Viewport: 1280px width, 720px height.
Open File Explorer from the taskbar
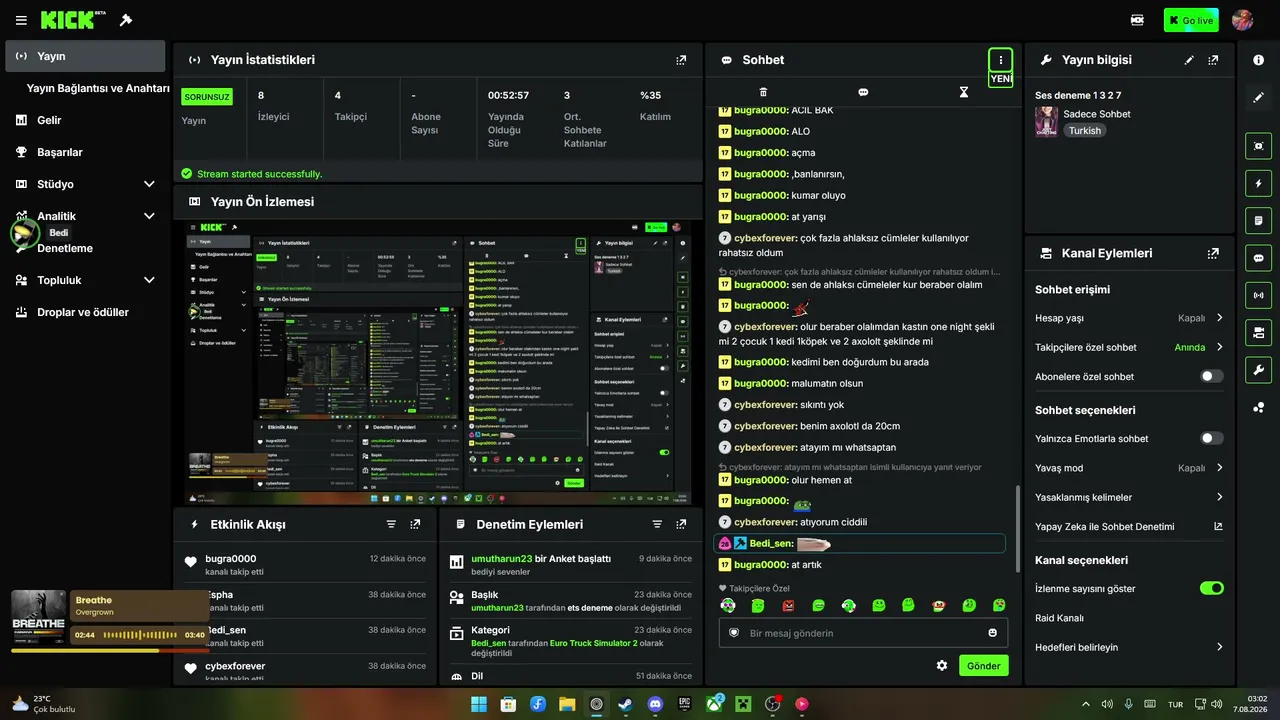coord(567,704)
